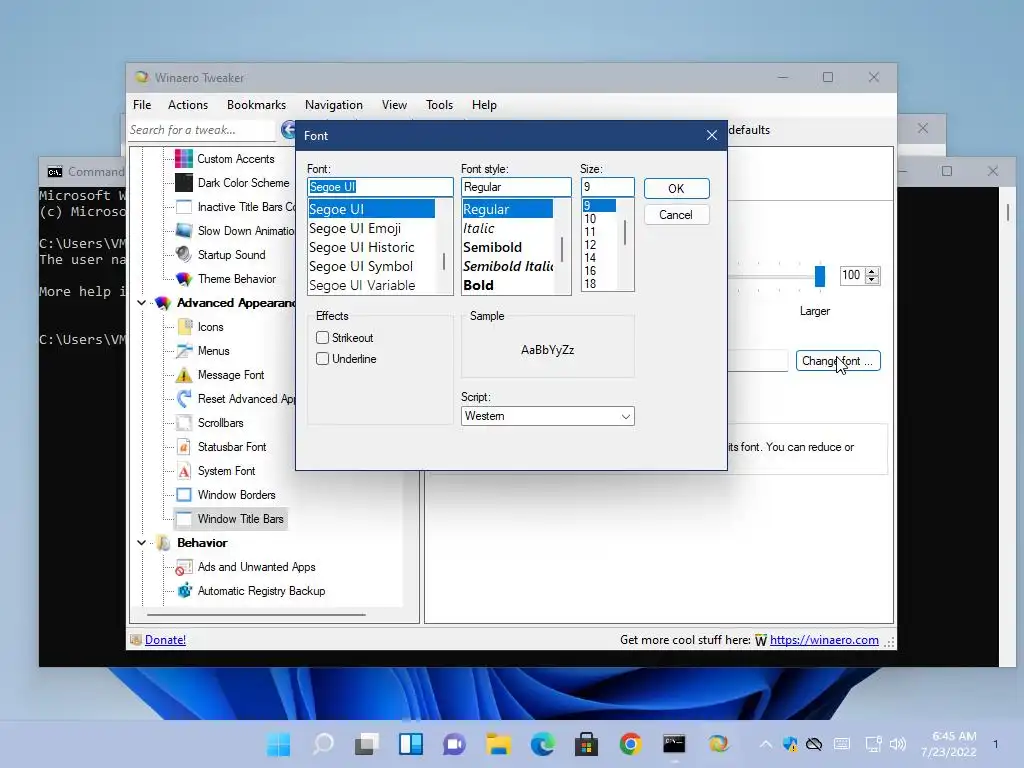Increase the title bar size spinner value
This screenshot has height=768, width=1024.
872,271
